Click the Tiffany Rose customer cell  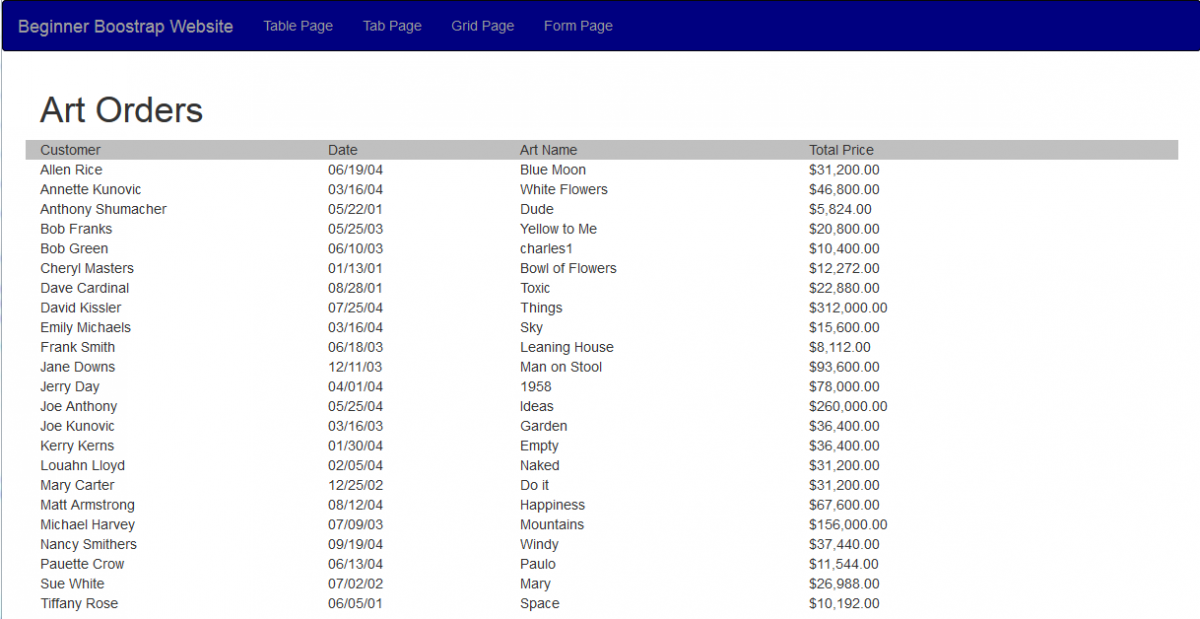(79, 603)
